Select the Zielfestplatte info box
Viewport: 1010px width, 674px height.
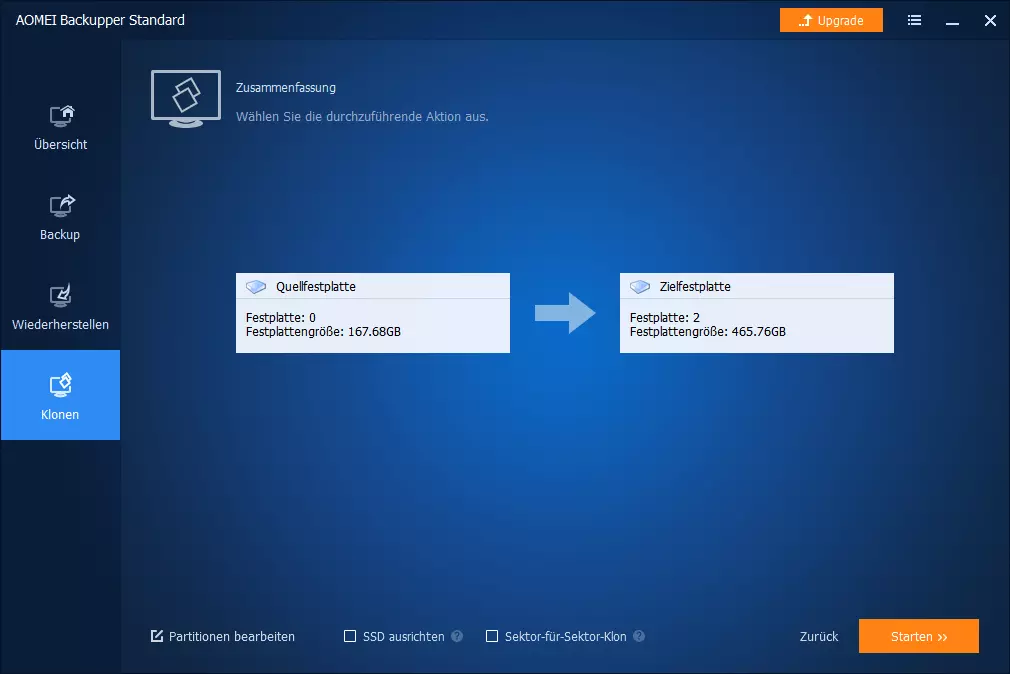click(757, 313)
